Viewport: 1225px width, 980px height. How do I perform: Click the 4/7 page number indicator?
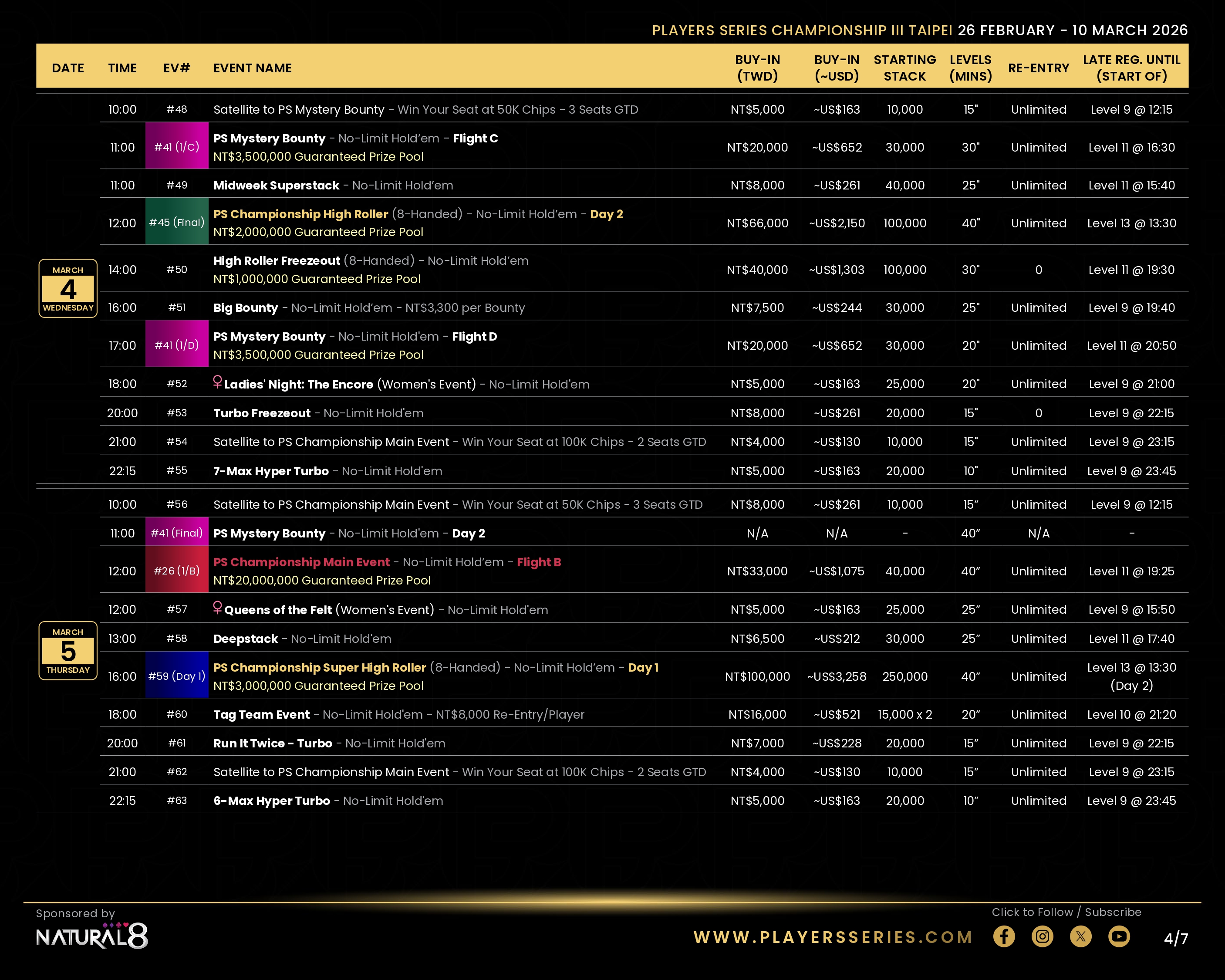click(1175, 938)
